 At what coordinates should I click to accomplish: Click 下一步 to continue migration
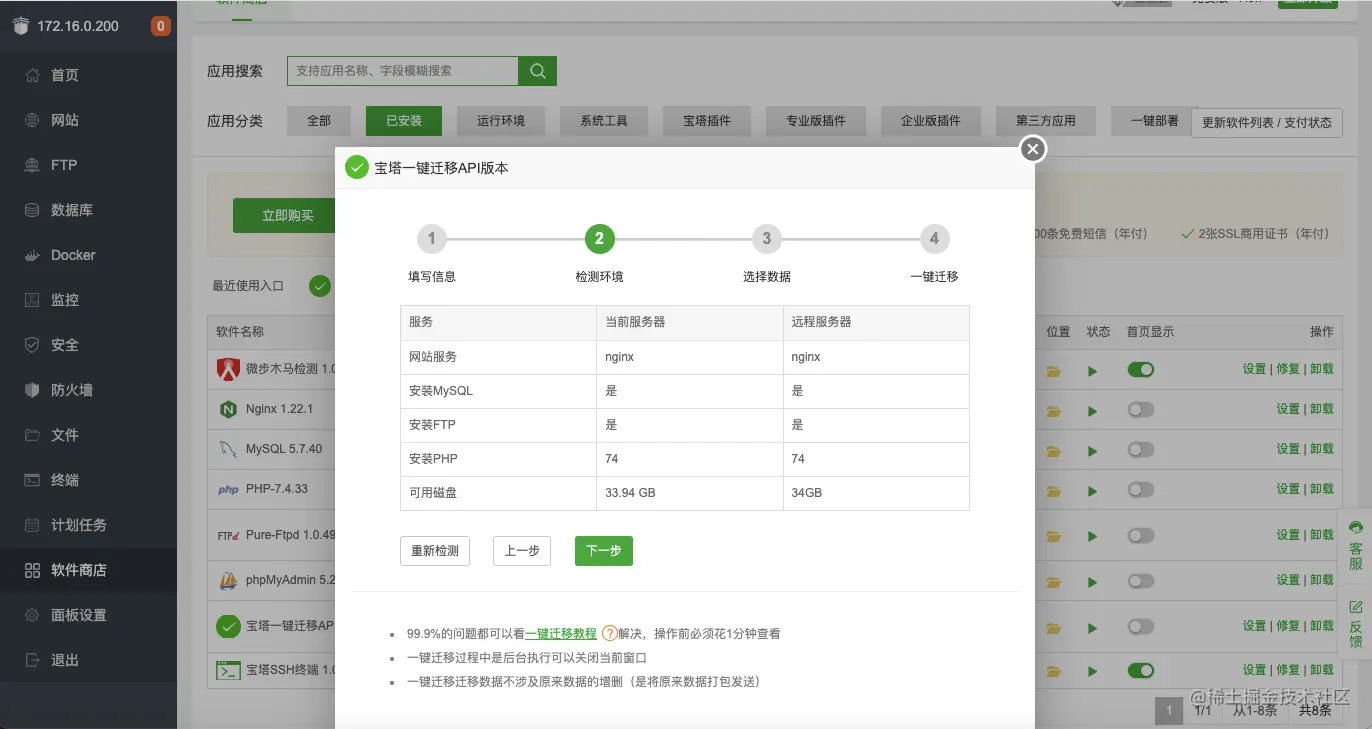point(604,551)
